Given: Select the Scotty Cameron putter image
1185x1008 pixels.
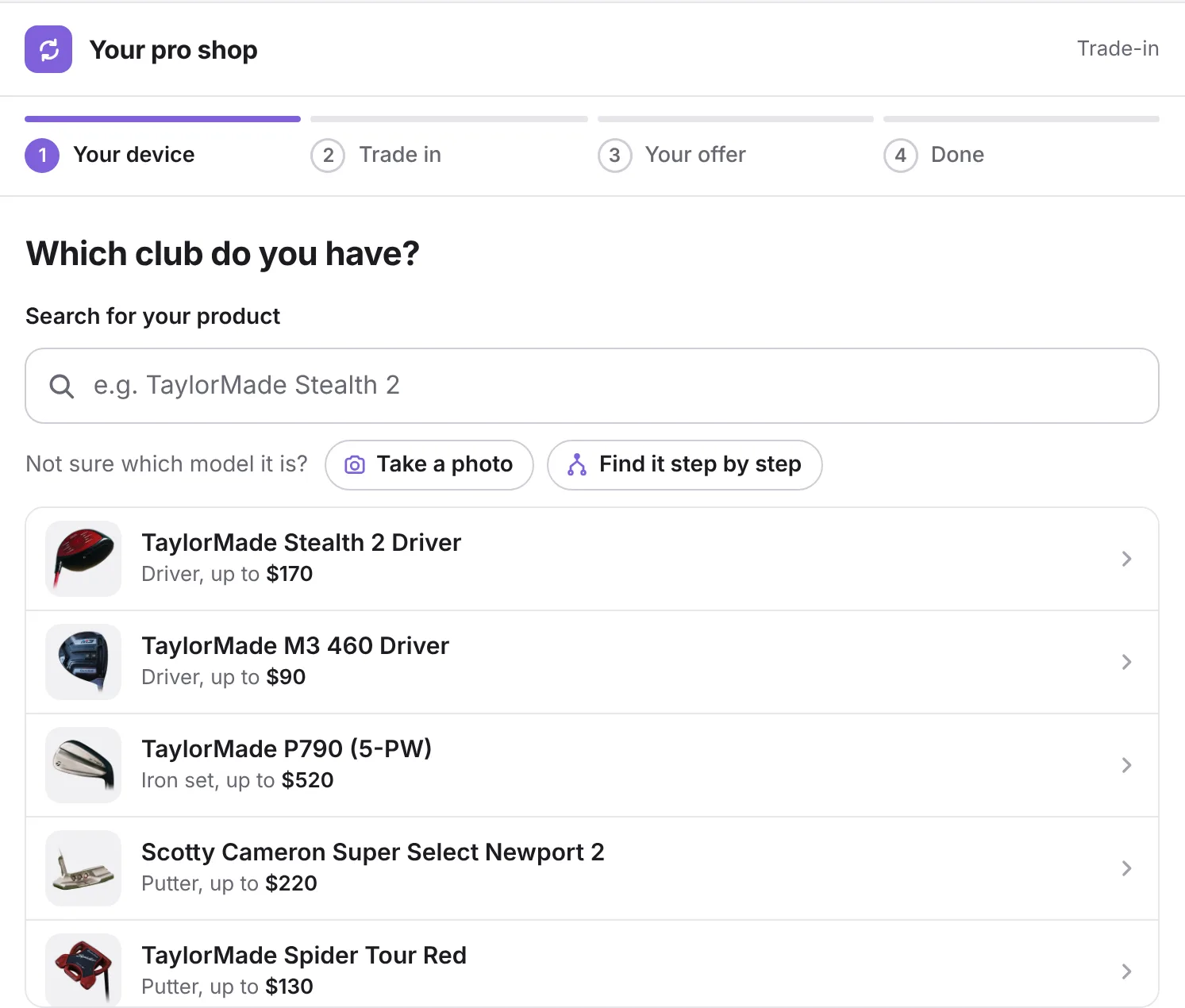Looking at the screenshot, I should coord(83,868).
